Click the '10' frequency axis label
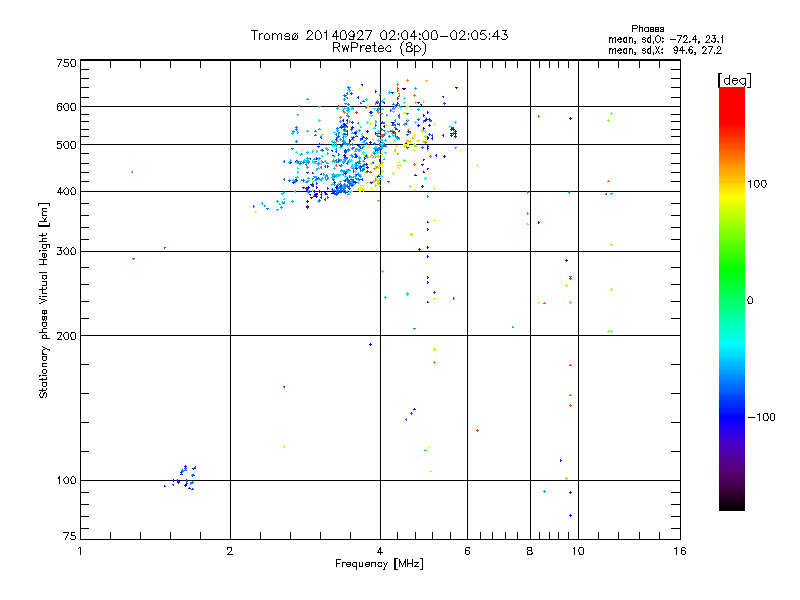Viewport: 800px width, 600px height. (578, 551)
